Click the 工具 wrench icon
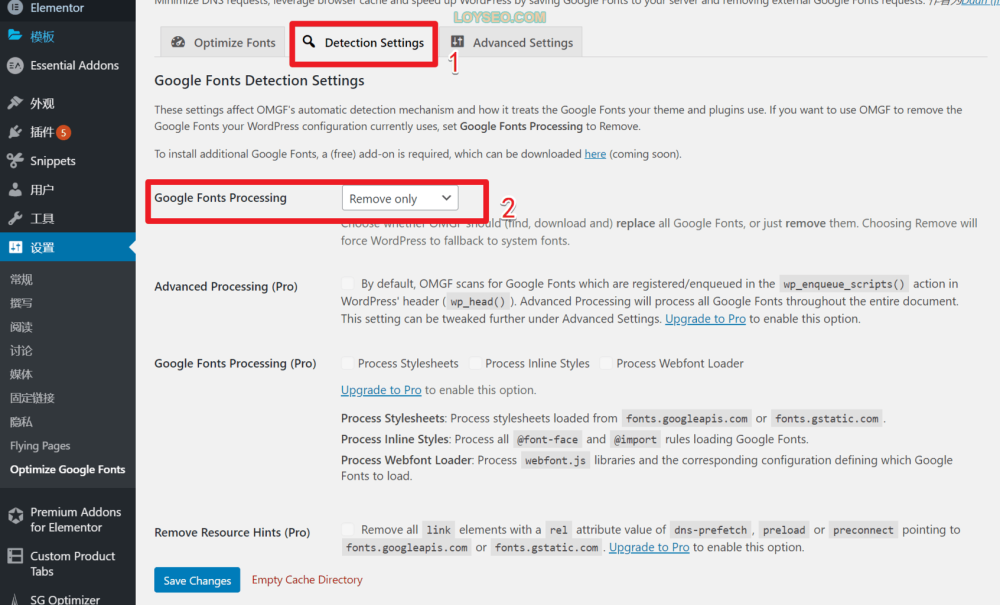The width and height of the screenshot is (1000, 605). click(15, 219)
